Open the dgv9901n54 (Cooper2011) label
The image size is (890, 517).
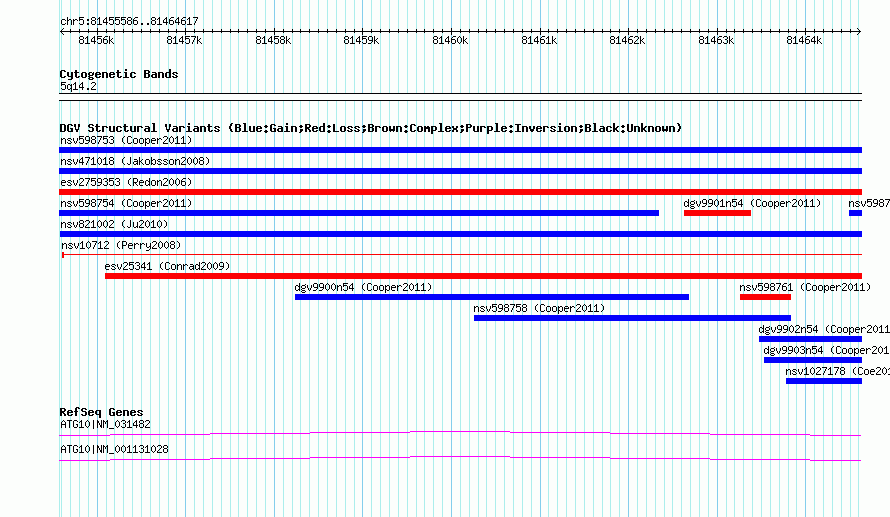(x=752, y=203)
